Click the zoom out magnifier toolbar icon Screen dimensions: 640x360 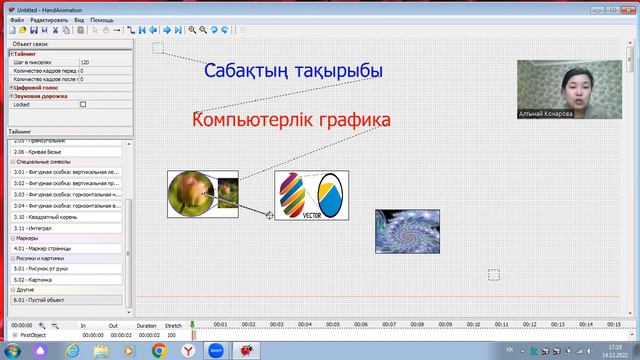pyautogui.click(x=203, y=30)
